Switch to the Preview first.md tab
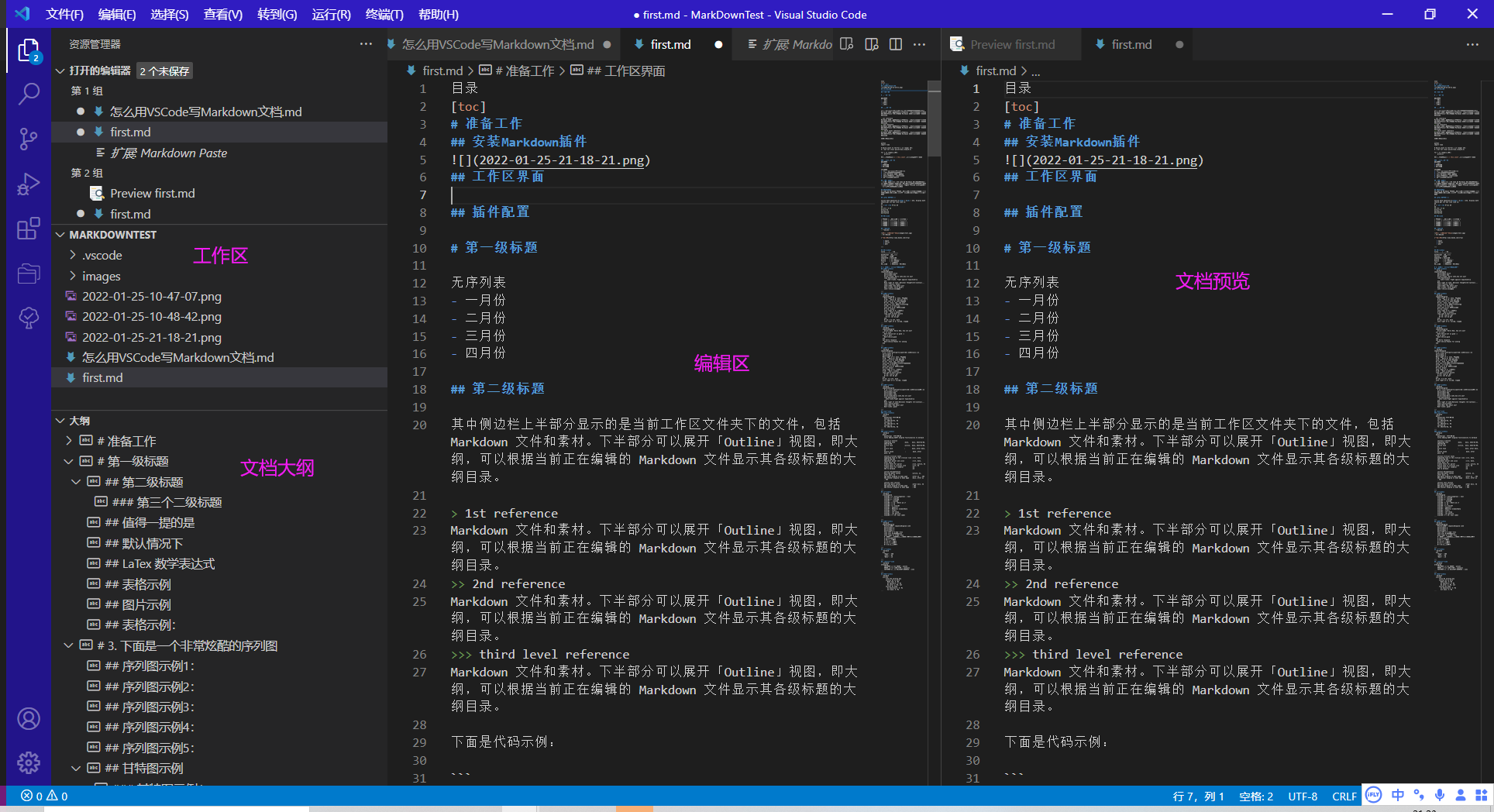The height and width of the screenshot is (812, 1494). (1010, 44)
